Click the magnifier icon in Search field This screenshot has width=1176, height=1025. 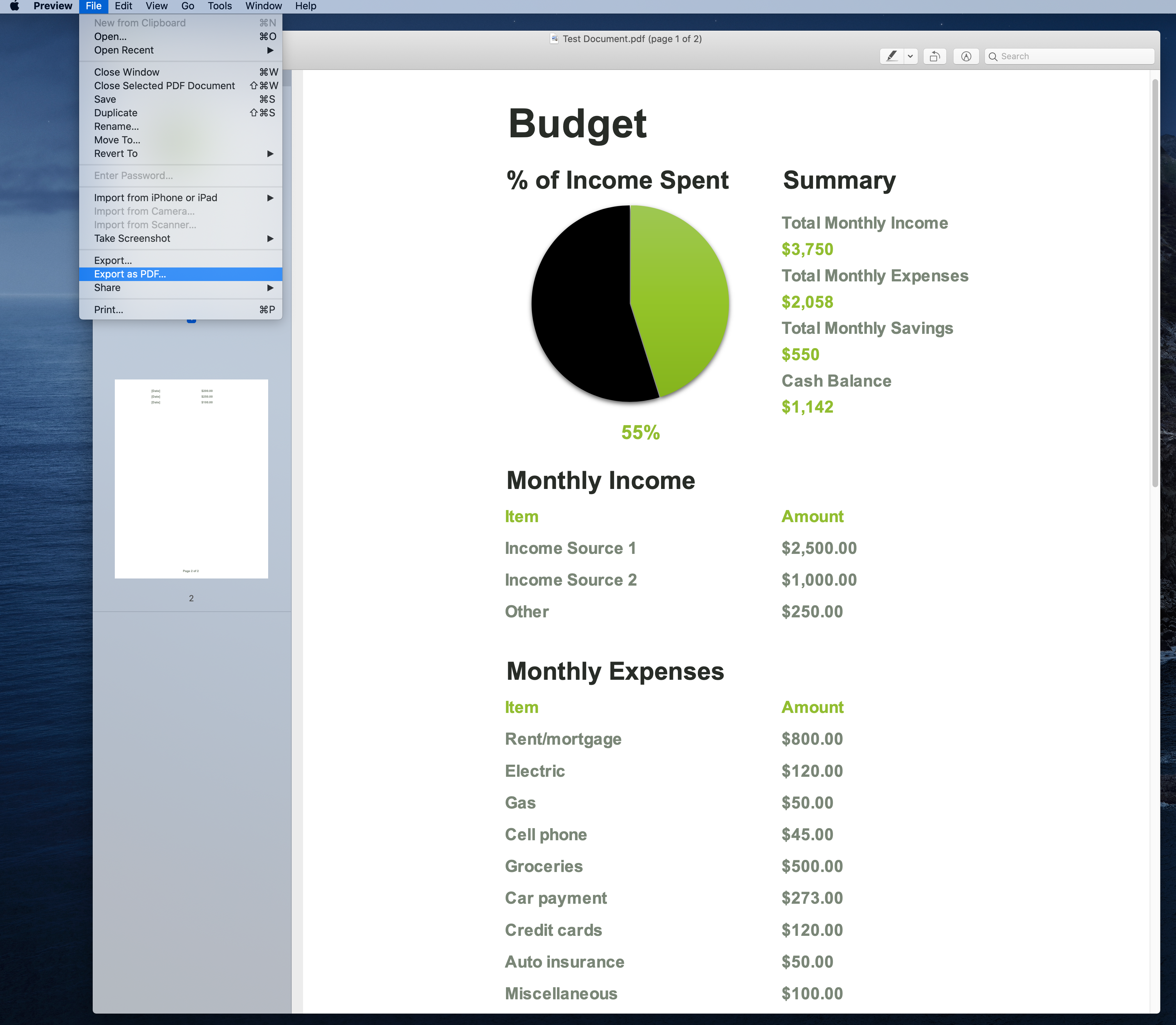pos(993,57)
